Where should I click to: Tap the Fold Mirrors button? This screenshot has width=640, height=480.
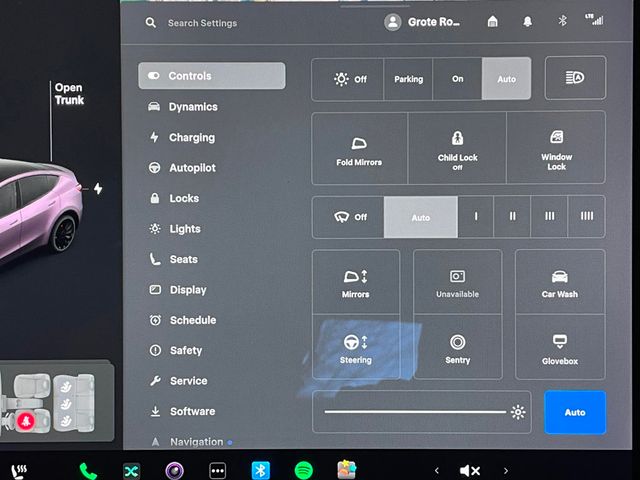(x=359, y=149)
